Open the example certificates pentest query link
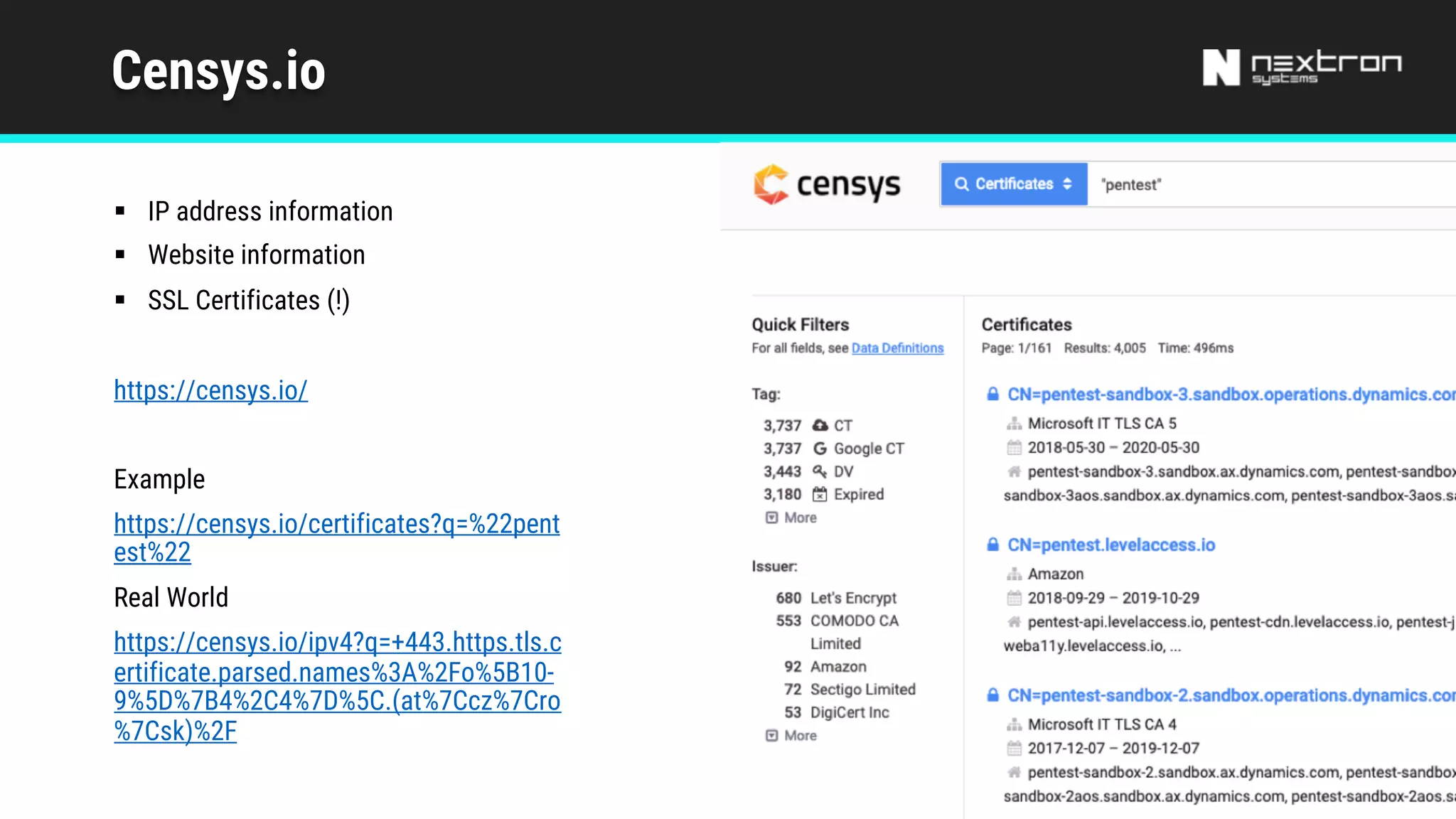 click(x=337, y=537)
